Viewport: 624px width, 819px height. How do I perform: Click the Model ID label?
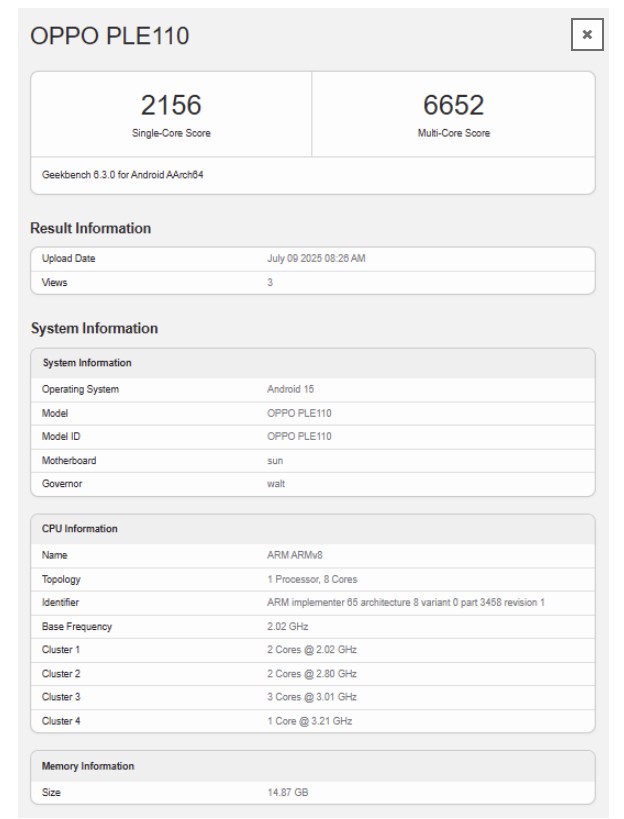click(x=61, y=437)
